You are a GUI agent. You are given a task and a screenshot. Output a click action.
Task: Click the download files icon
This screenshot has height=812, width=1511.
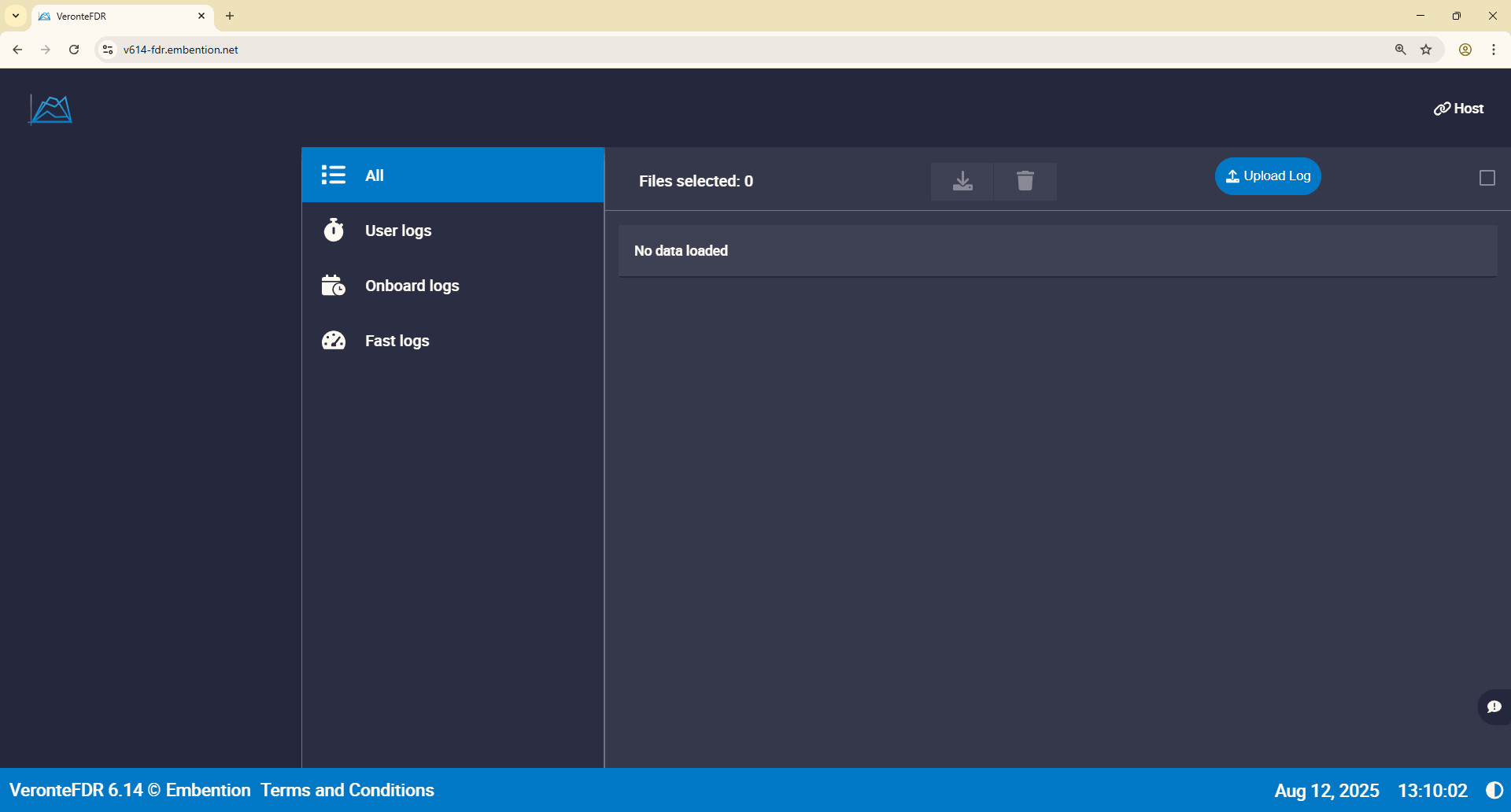[962, 181]
